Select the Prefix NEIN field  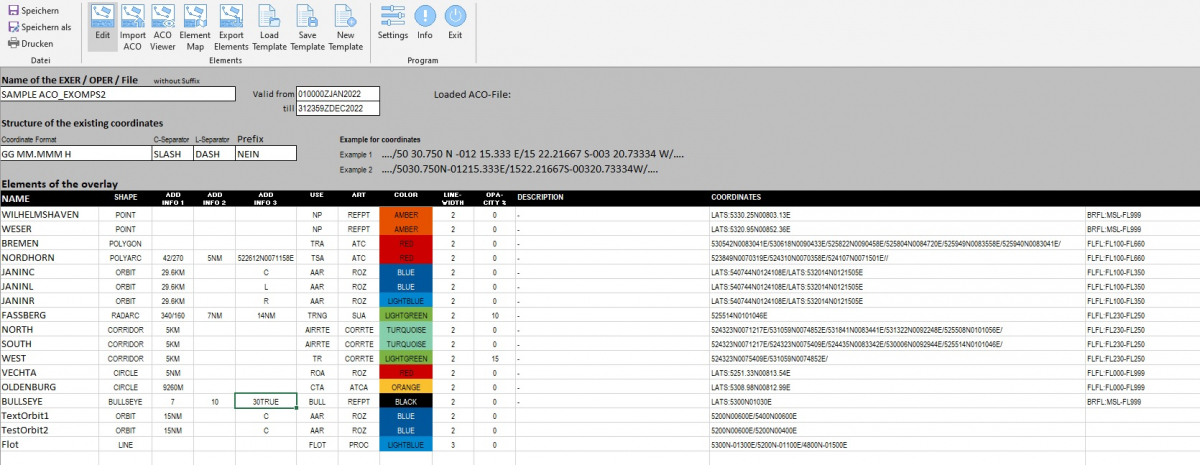point(265,154)
